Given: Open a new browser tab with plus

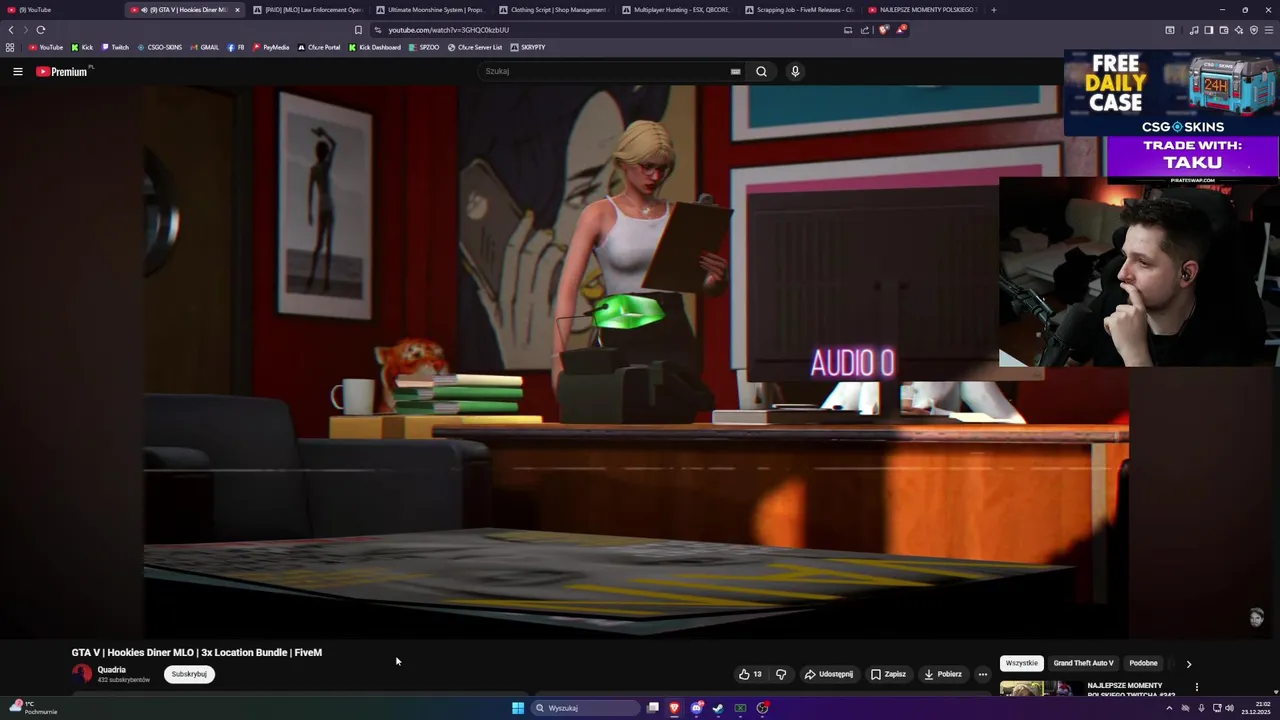Looking at the screenshot, I should (993, 10).
